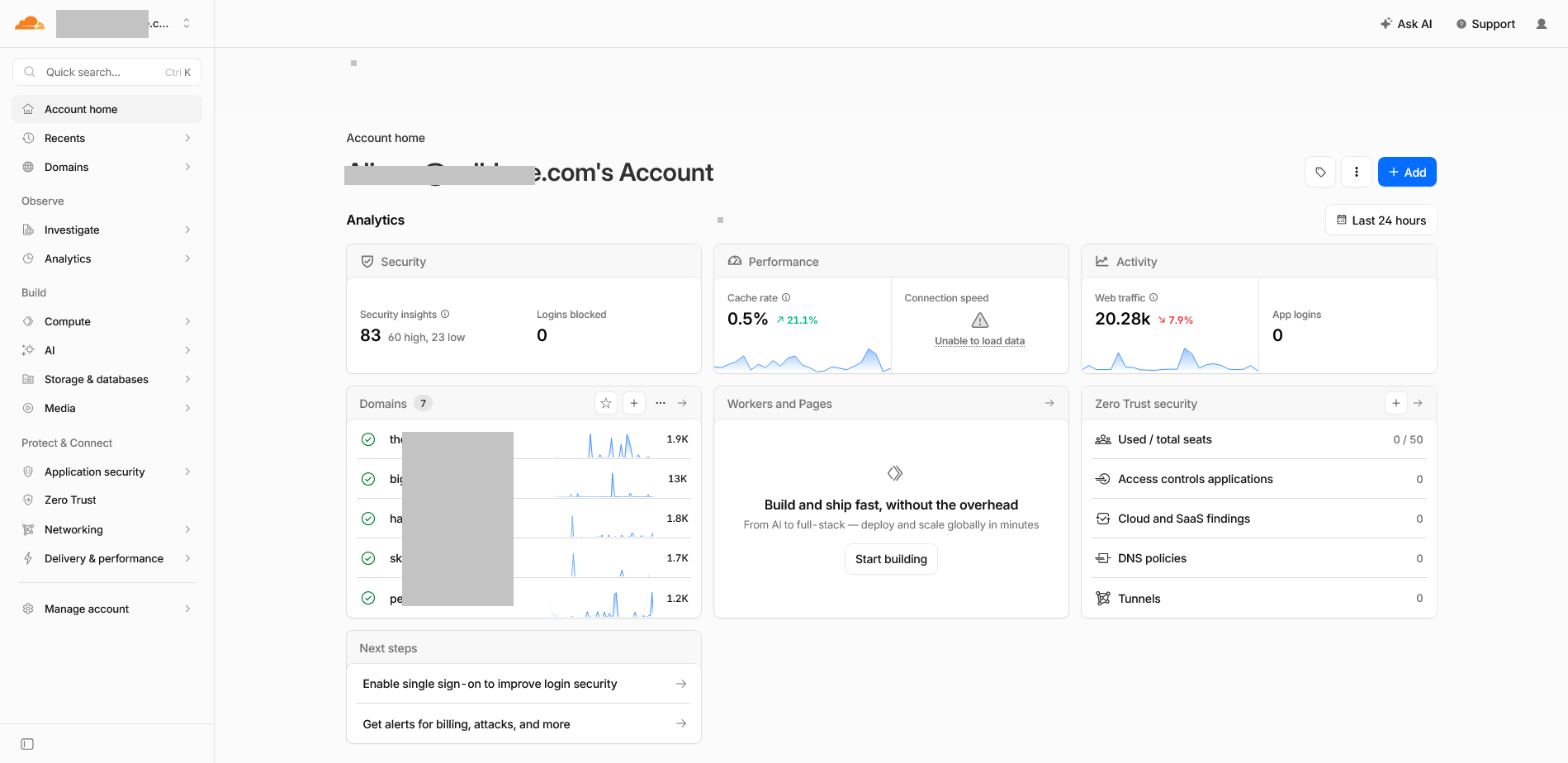
Task: Click Support in top bar
Action: click(1485, 24)
